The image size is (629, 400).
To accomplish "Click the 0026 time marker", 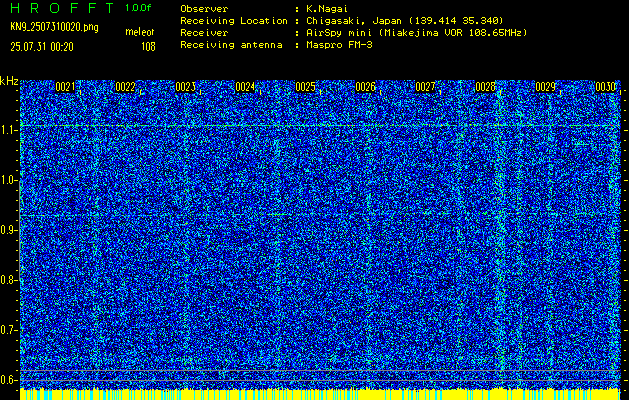I will pyautogui.click(x=365, y=87).
